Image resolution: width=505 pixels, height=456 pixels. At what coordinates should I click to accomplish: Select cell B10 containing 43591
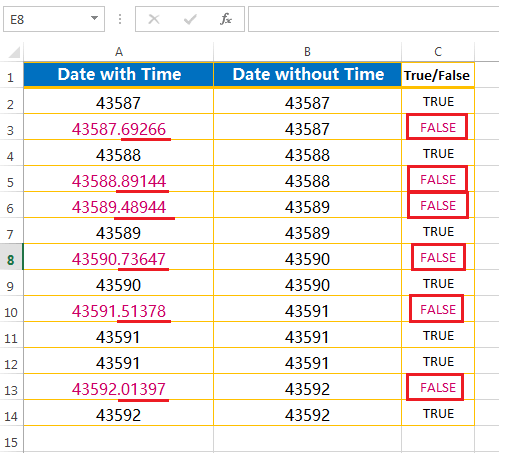(x=307, y=309)
